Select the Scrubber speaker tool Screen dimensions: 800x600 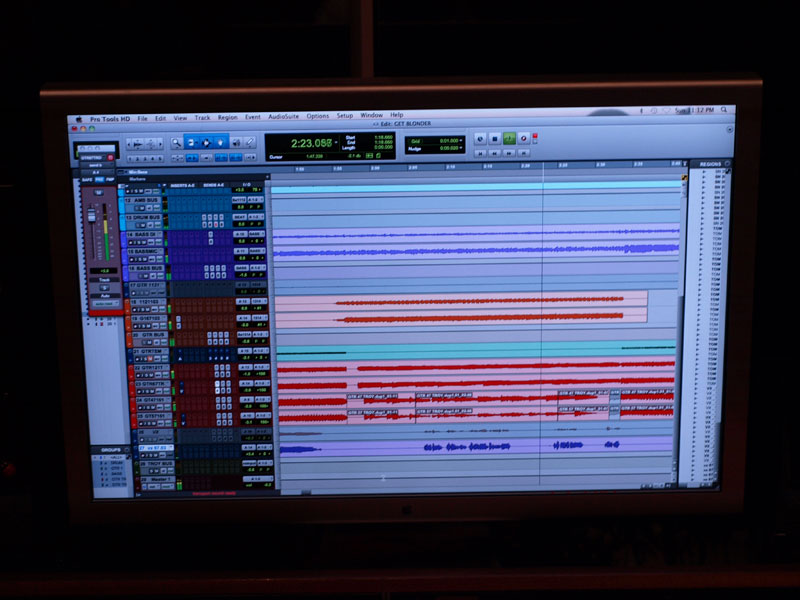236,143
